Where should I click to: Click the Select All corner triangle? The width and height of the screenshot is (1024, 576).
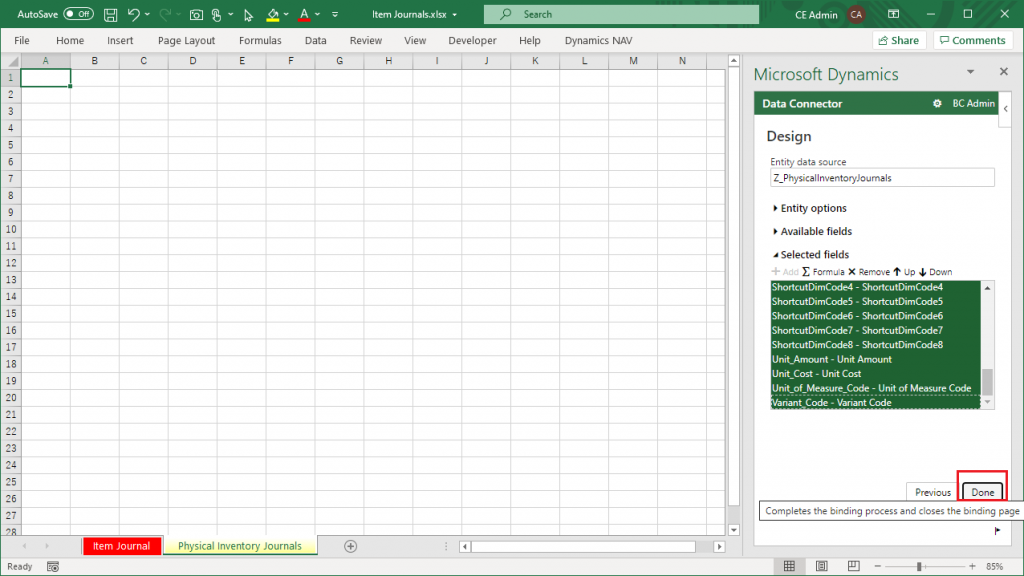tap(11, 61)
